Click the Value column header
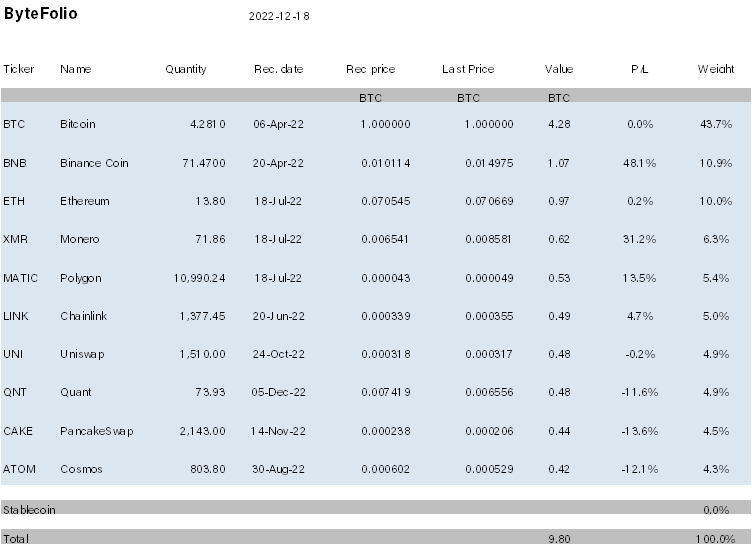 pyautogui.click(x=559, y=69)
